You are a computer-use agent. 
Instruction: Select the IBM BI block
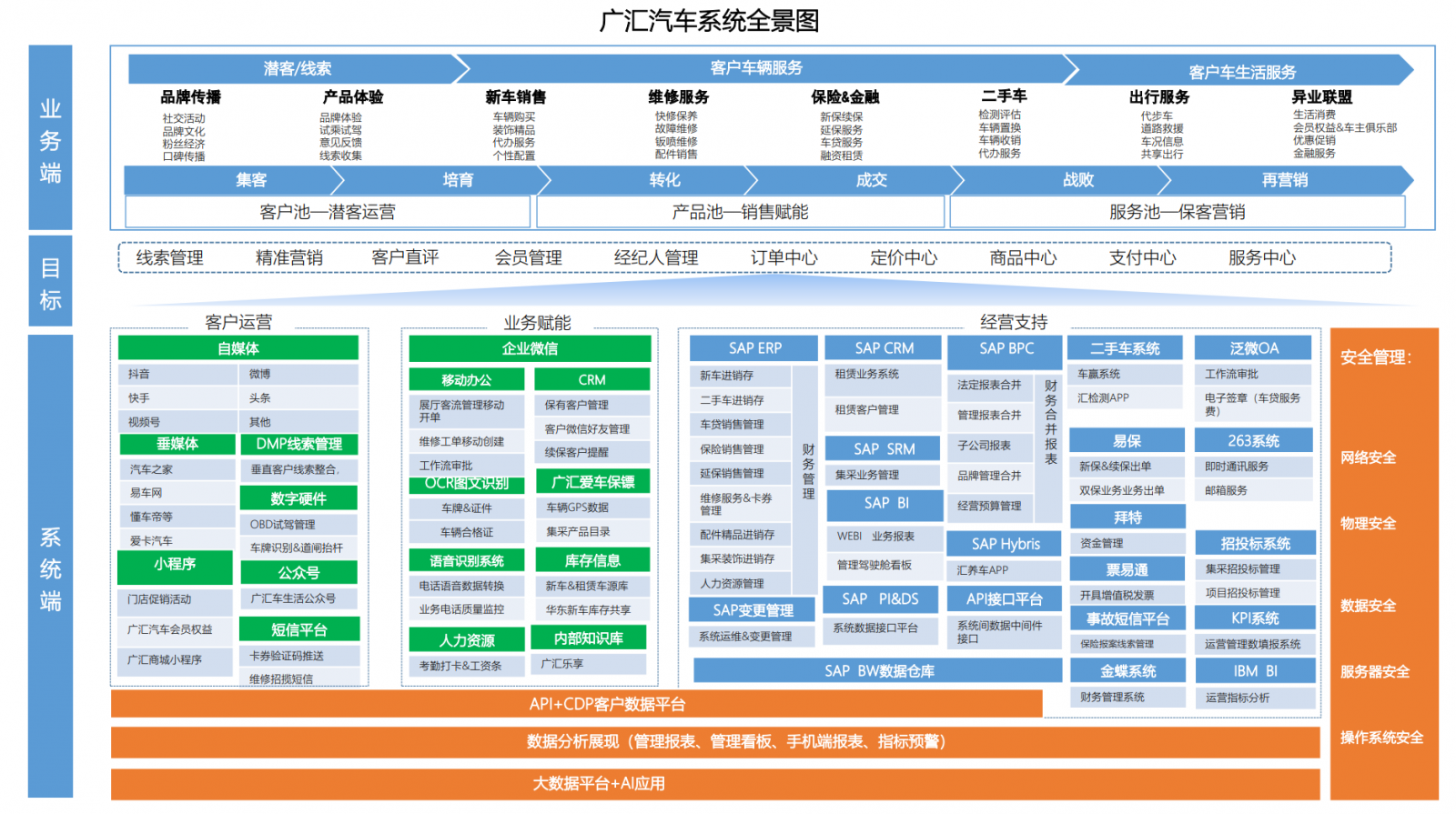click(x=1254, y=671)
